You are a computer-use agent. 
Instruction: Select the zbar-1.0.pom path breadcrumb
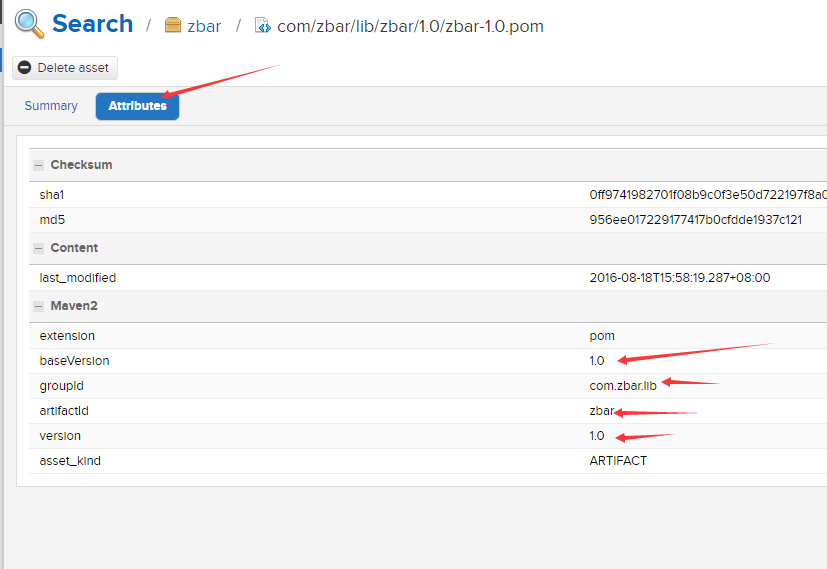click(410, 26)
